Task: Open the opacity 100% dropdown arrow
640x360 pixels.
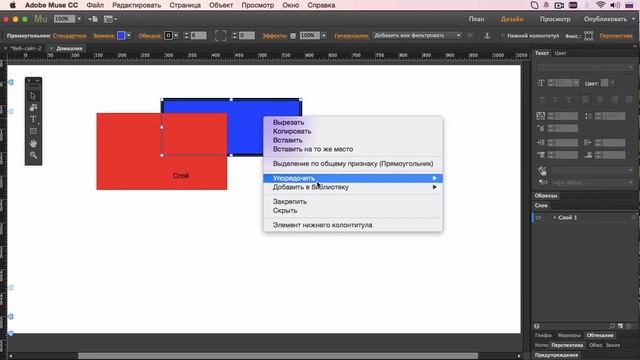Action: 324,36
